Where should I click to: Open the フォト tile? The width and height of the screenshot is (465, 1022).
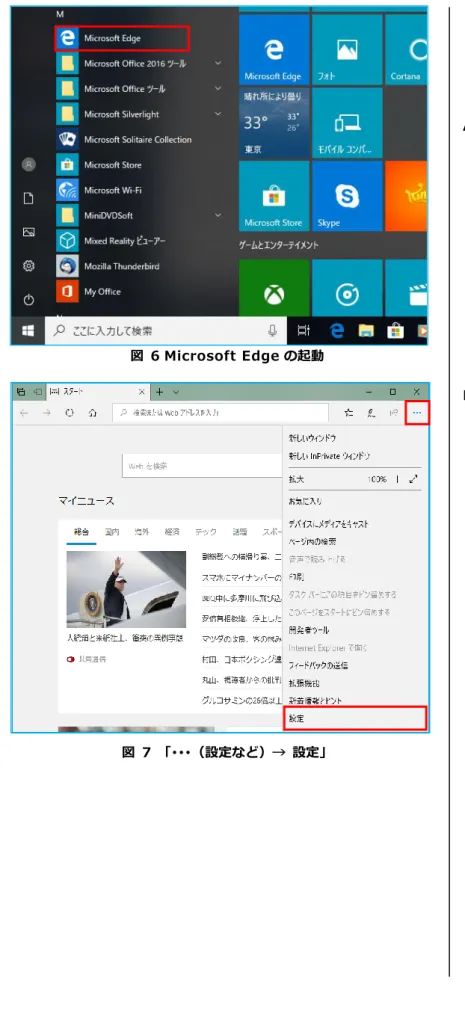[347, 50]
